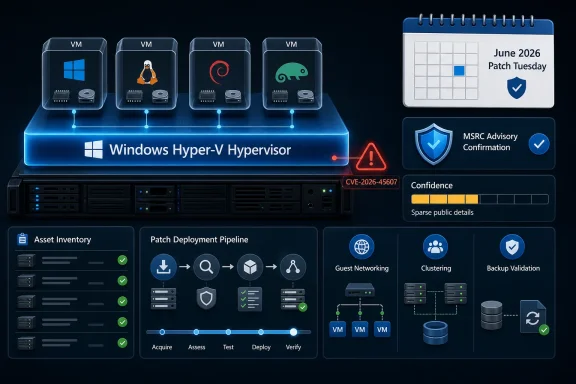576x384 pixels.
Task: Click the left VM box under Guest Networking
Action: pyautogui.click(x=338, y=329)
